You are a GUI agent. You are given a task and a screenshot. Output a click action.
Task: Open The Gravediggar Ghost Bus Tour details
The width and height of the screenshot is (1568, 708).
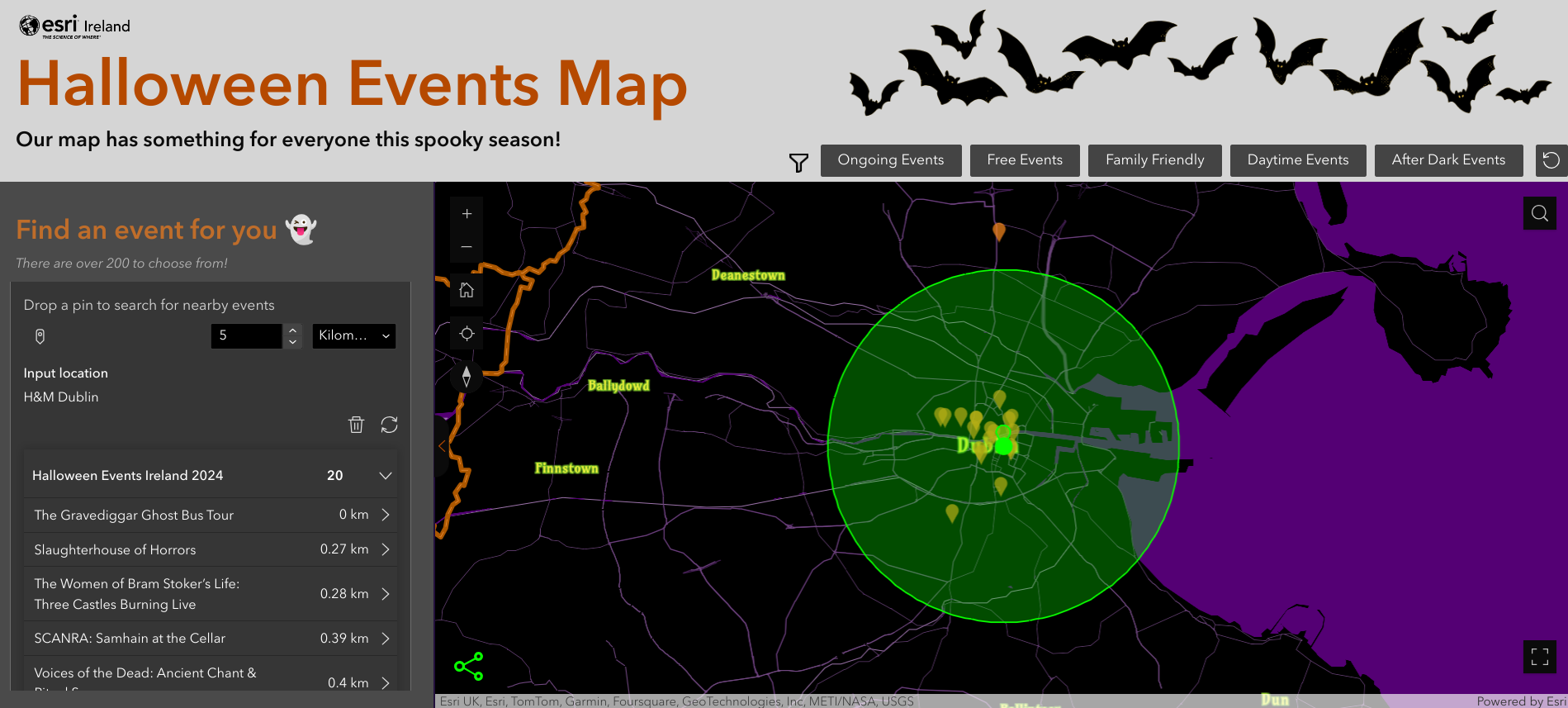pyautogui.click(x=211, y=515)
